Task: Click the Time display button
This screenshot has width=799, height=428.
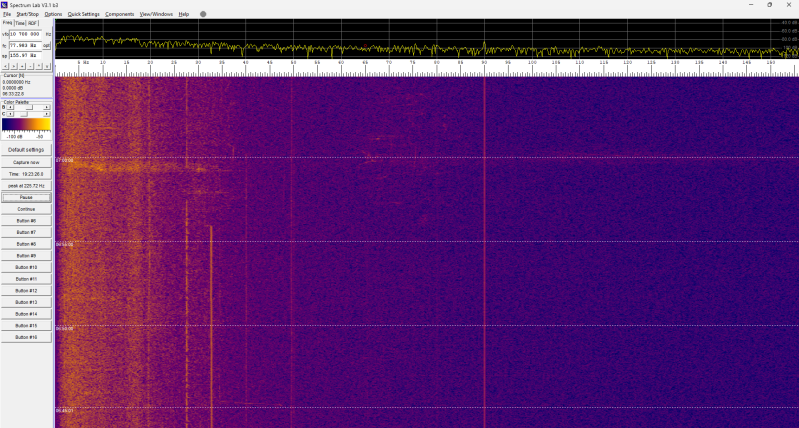Action: tap(26, 174)
